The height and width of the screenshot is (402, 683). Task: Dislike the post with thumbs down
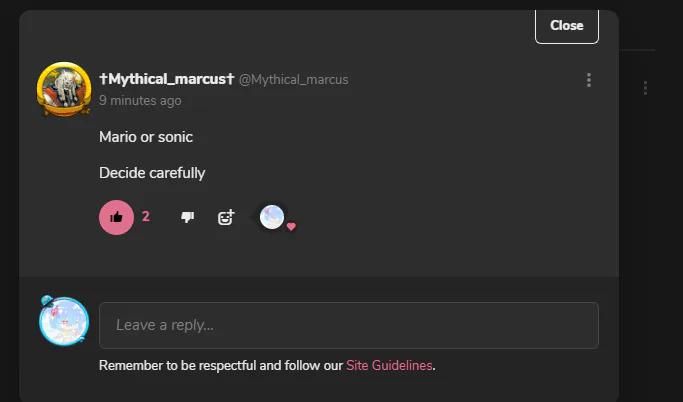click(187, 217)
